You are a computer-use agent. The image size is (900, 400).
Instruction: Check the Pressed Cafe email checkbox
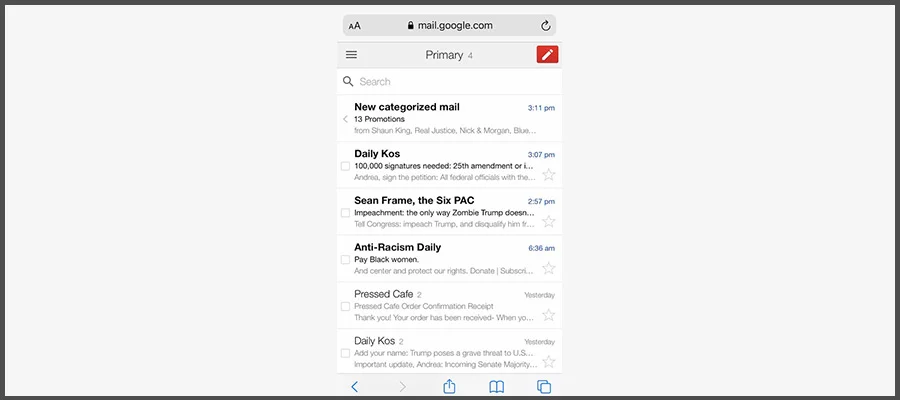[345, 306]
